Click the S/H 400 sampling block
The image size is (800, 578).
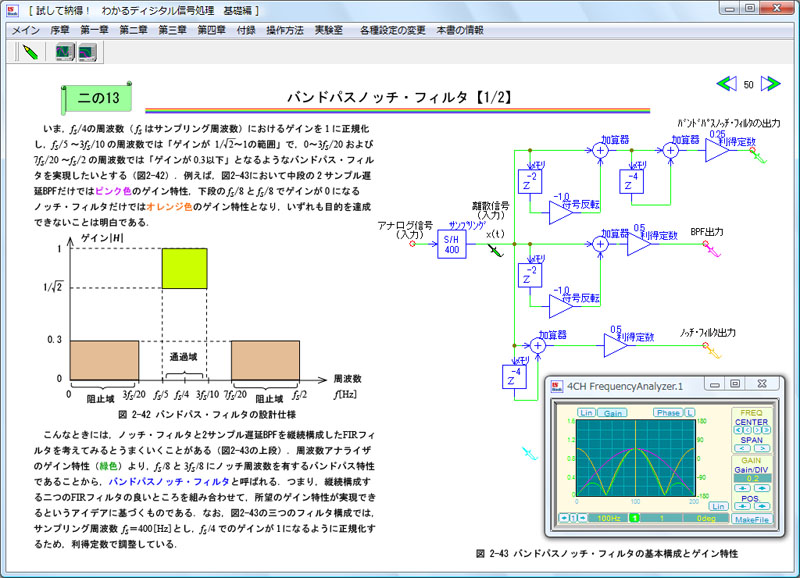[453, 243]
